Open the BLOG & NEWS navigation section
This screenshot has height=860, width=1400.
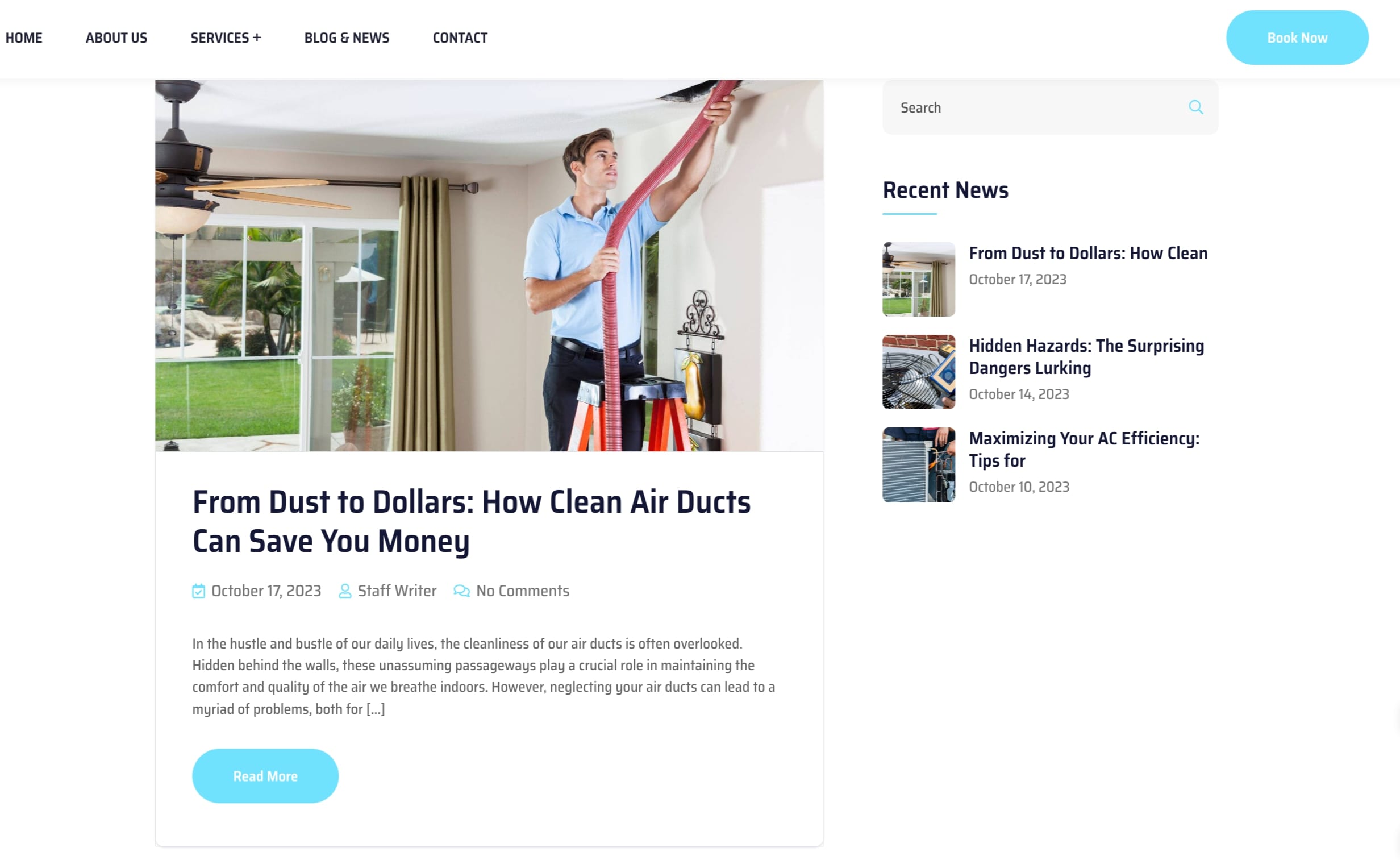click(x=347, y=38)
